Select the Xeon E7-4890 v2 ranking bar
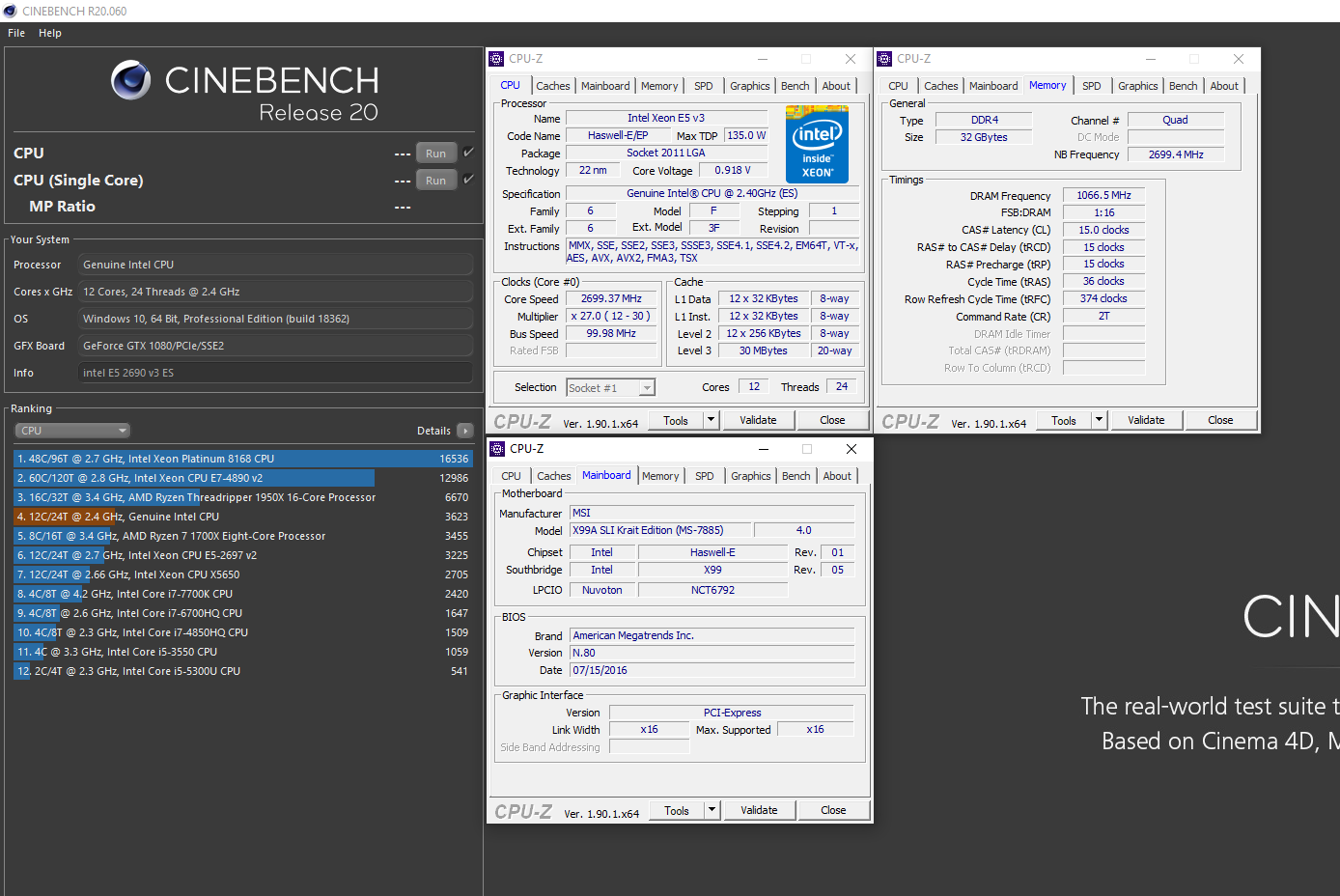 click(243, 478)
